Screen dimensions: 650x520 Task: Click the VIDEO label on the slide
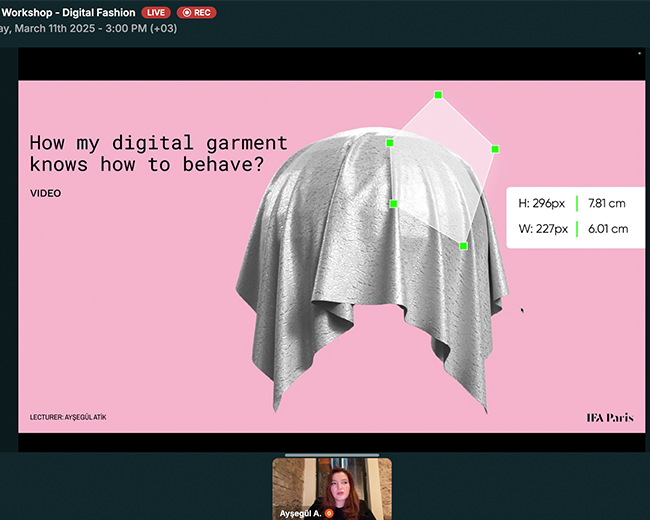click(x=45, y=193)
